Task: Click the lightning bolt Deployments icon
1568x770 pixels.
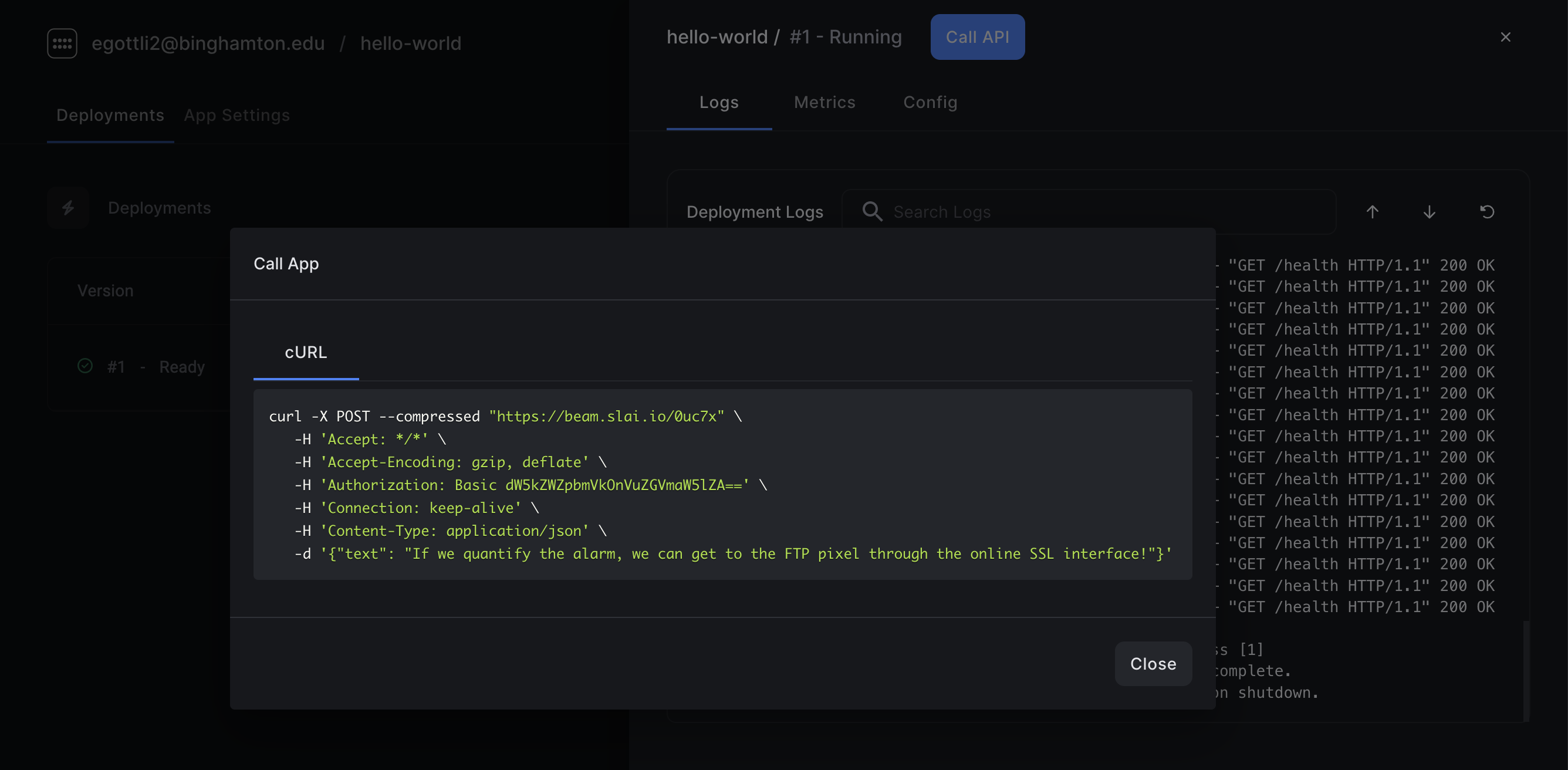Action: [x=68, y=208]
